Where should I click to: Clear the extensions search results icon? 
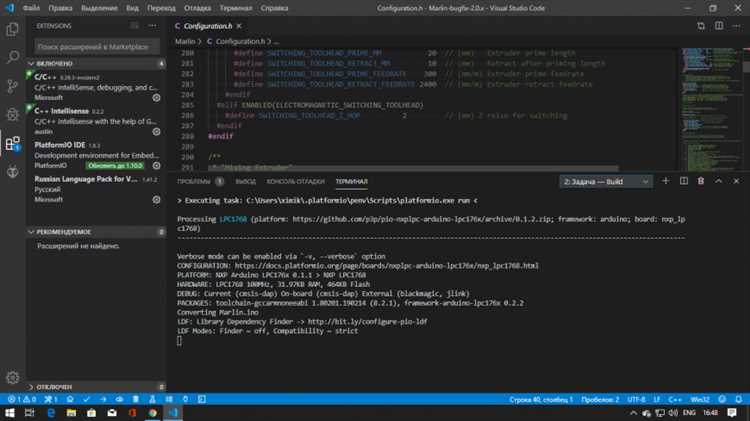click(134, 26)
